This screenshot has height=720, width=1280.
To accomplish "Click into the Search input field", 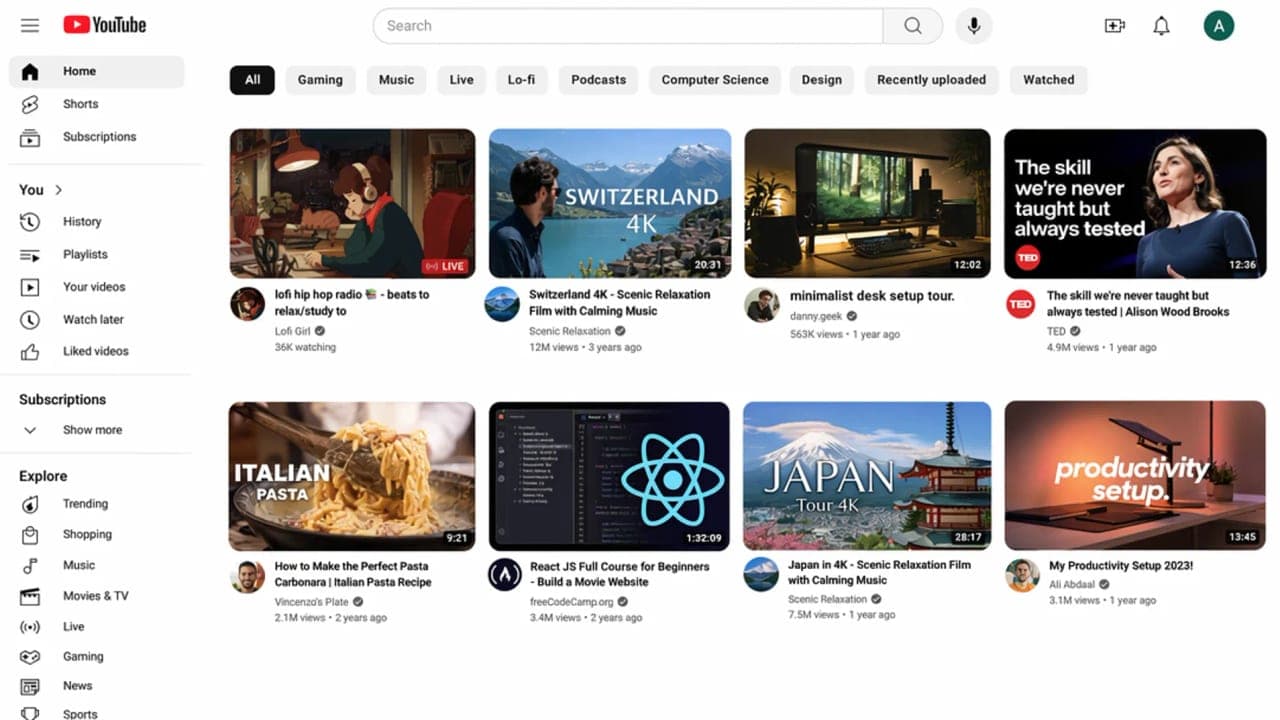I will (x=628, y=26).
